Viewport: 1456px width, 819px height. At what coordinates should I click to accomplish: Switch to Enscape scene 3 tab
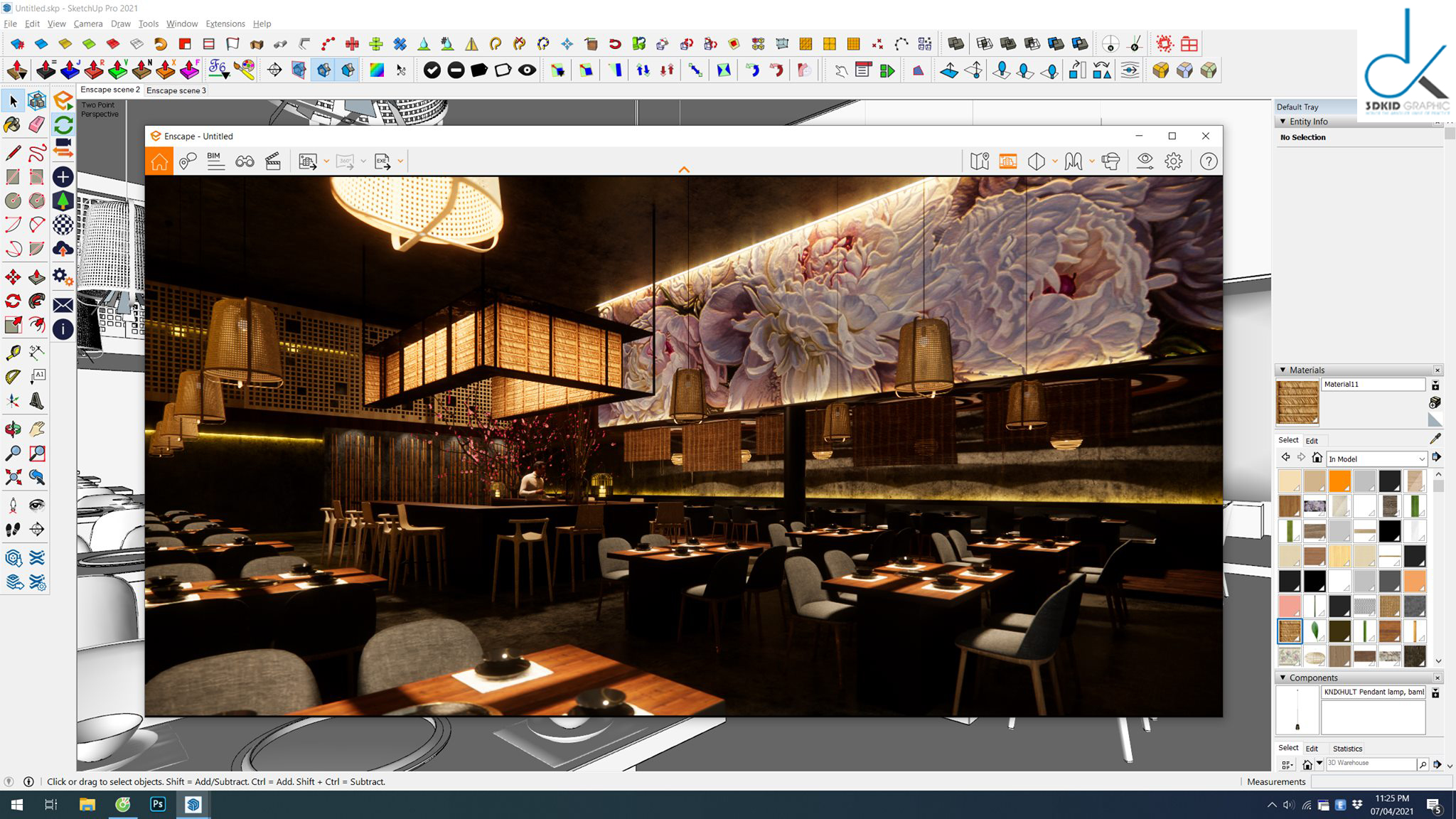(x=176, y=90)
